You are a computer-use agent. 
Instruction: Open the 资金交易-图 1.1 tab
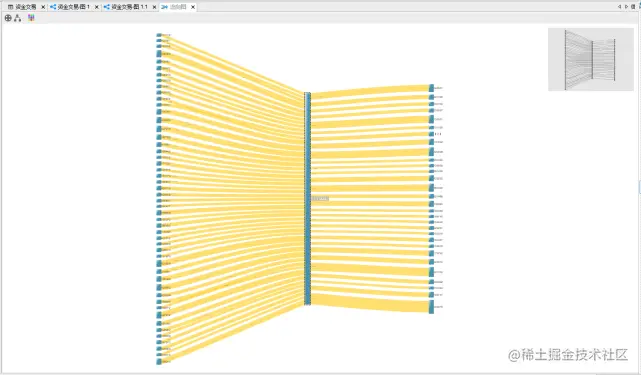(129, 7)
